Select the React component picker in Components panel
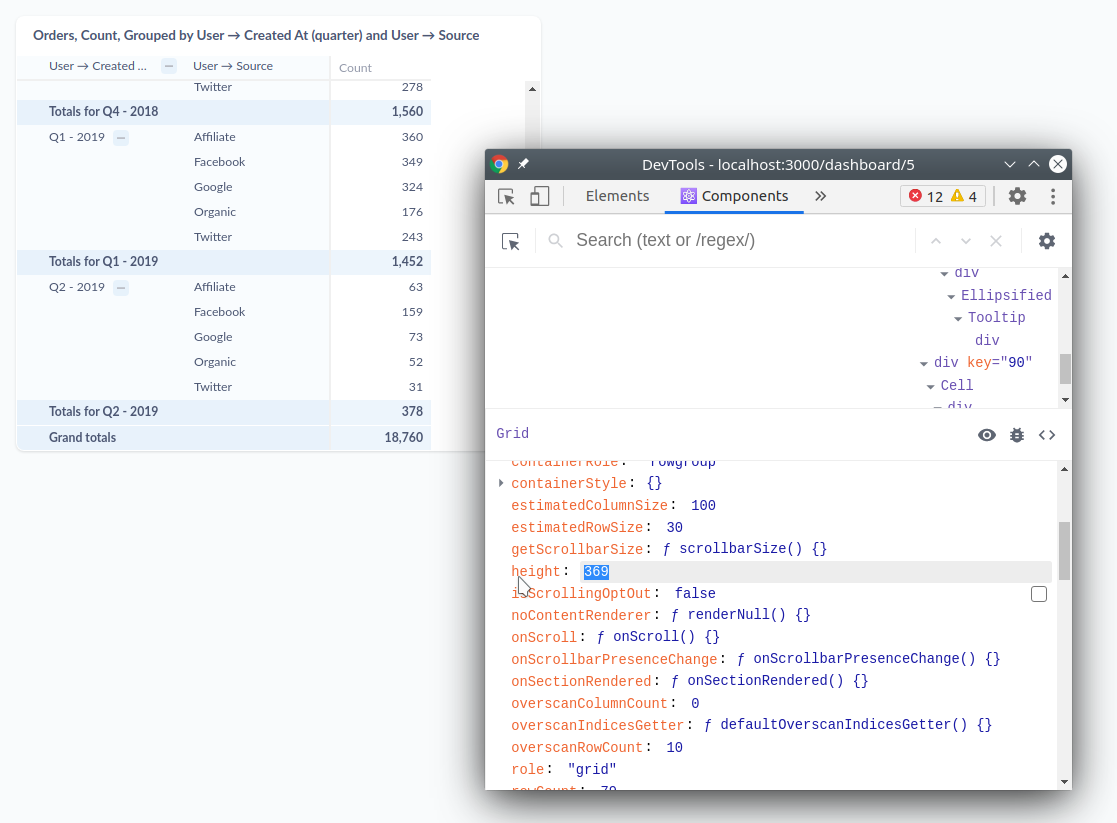This screenshot has height=823, width=1117. [x=511, y=241]
